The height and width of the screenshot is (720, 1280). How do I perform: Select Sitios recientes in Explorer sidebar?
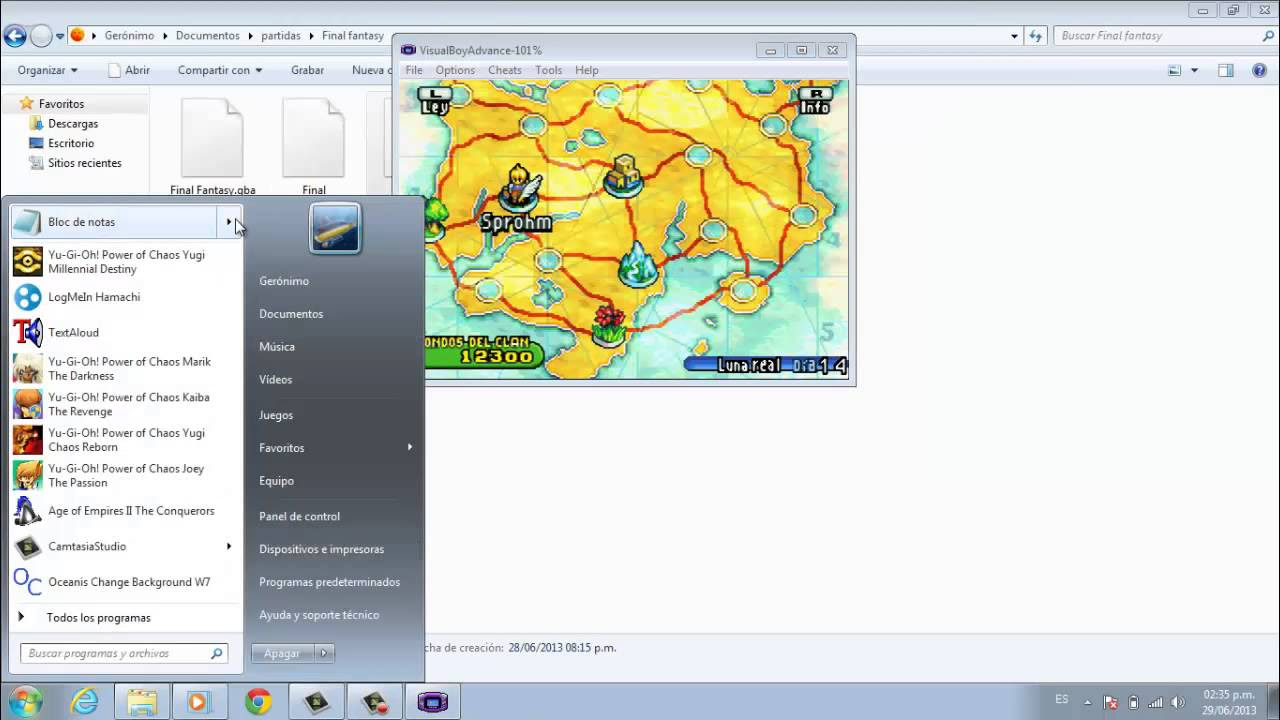point(85,163)
